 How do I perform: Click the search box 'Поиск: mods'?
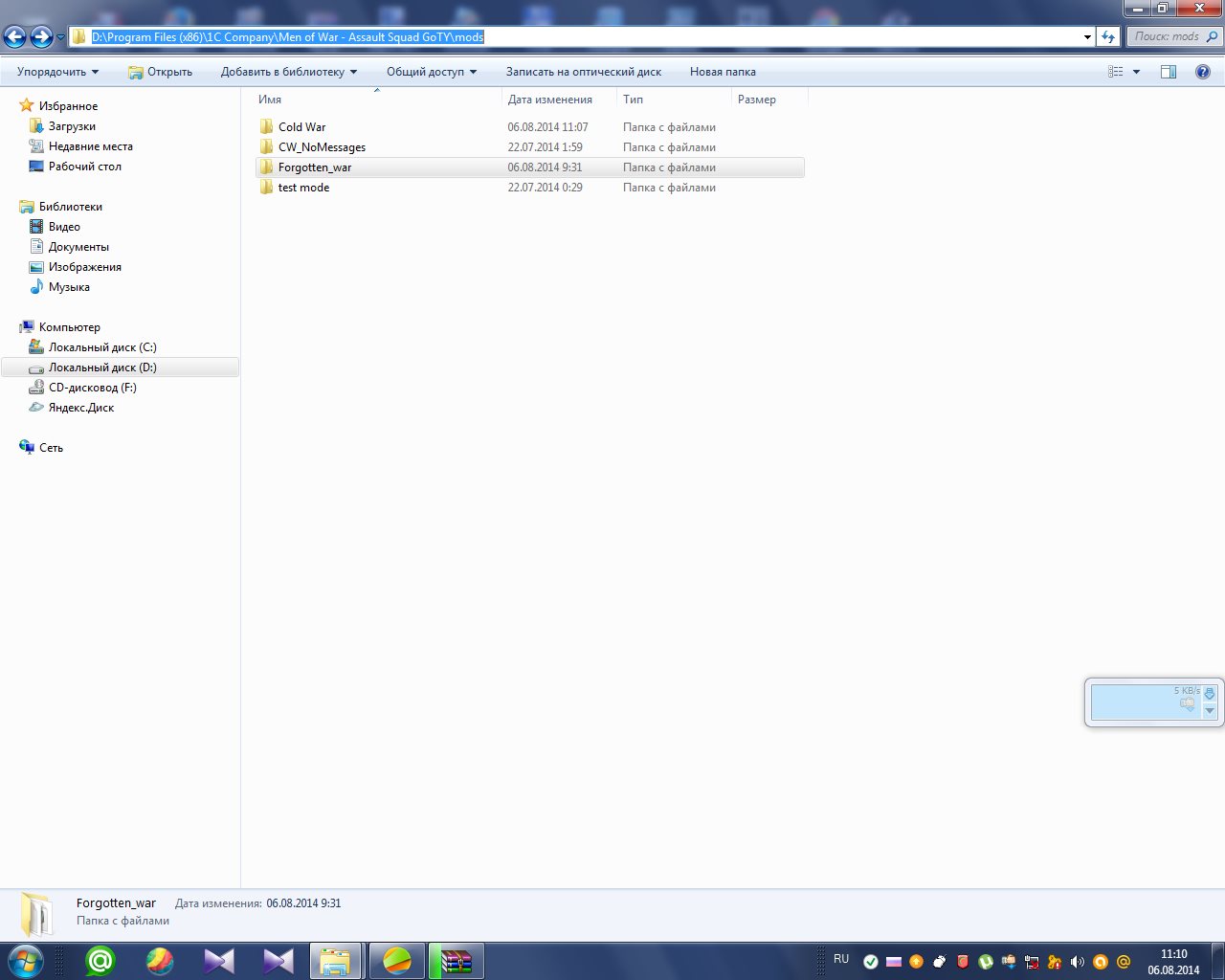coord(1174,37)
